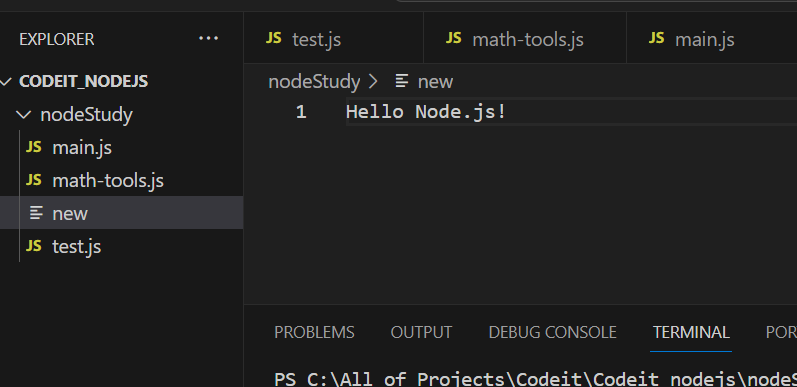Click the EXPLORER panel title
The height and width of the screenshot is (387, 797).
pos(56,39)
